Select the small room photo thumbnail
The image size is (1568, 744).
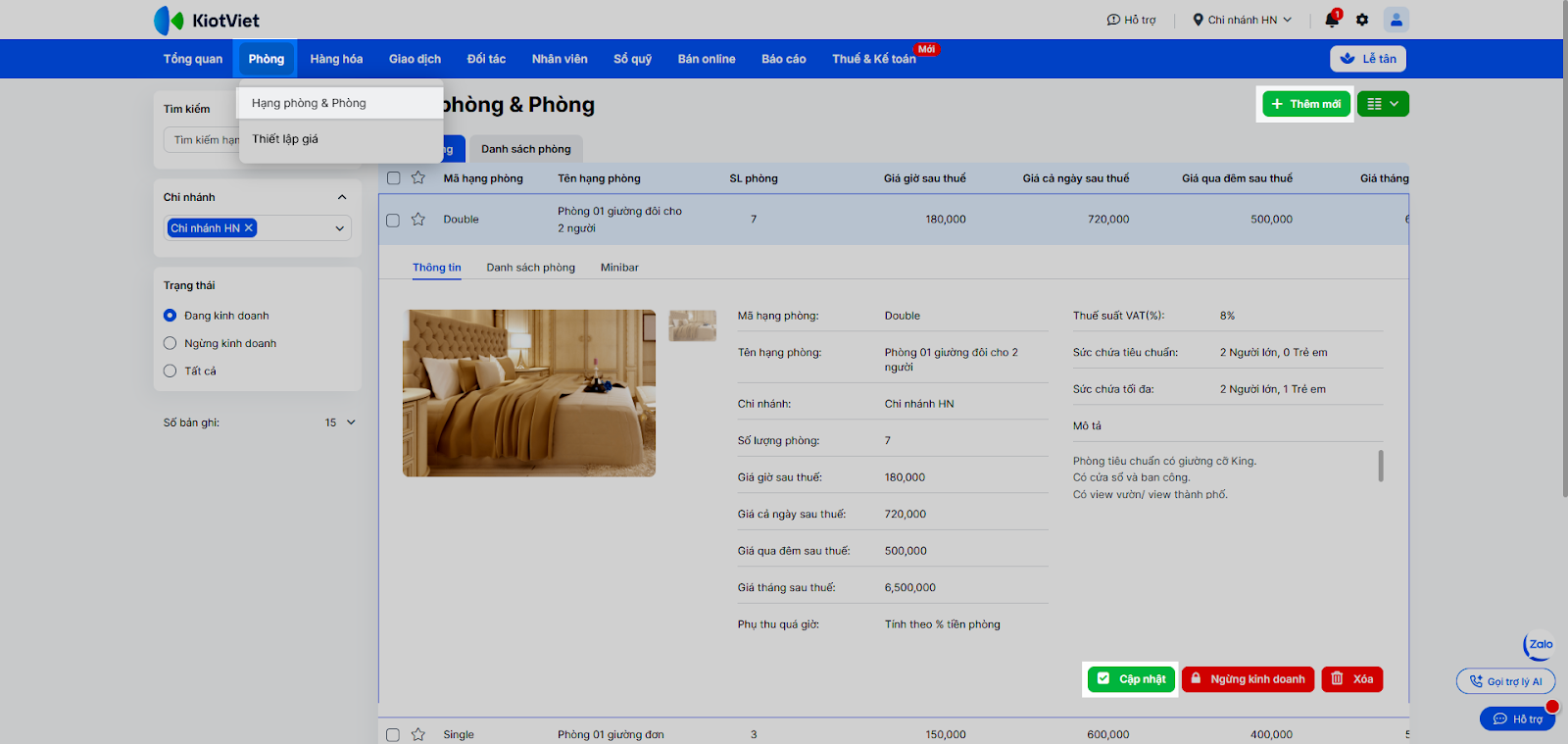click(692, 325)
